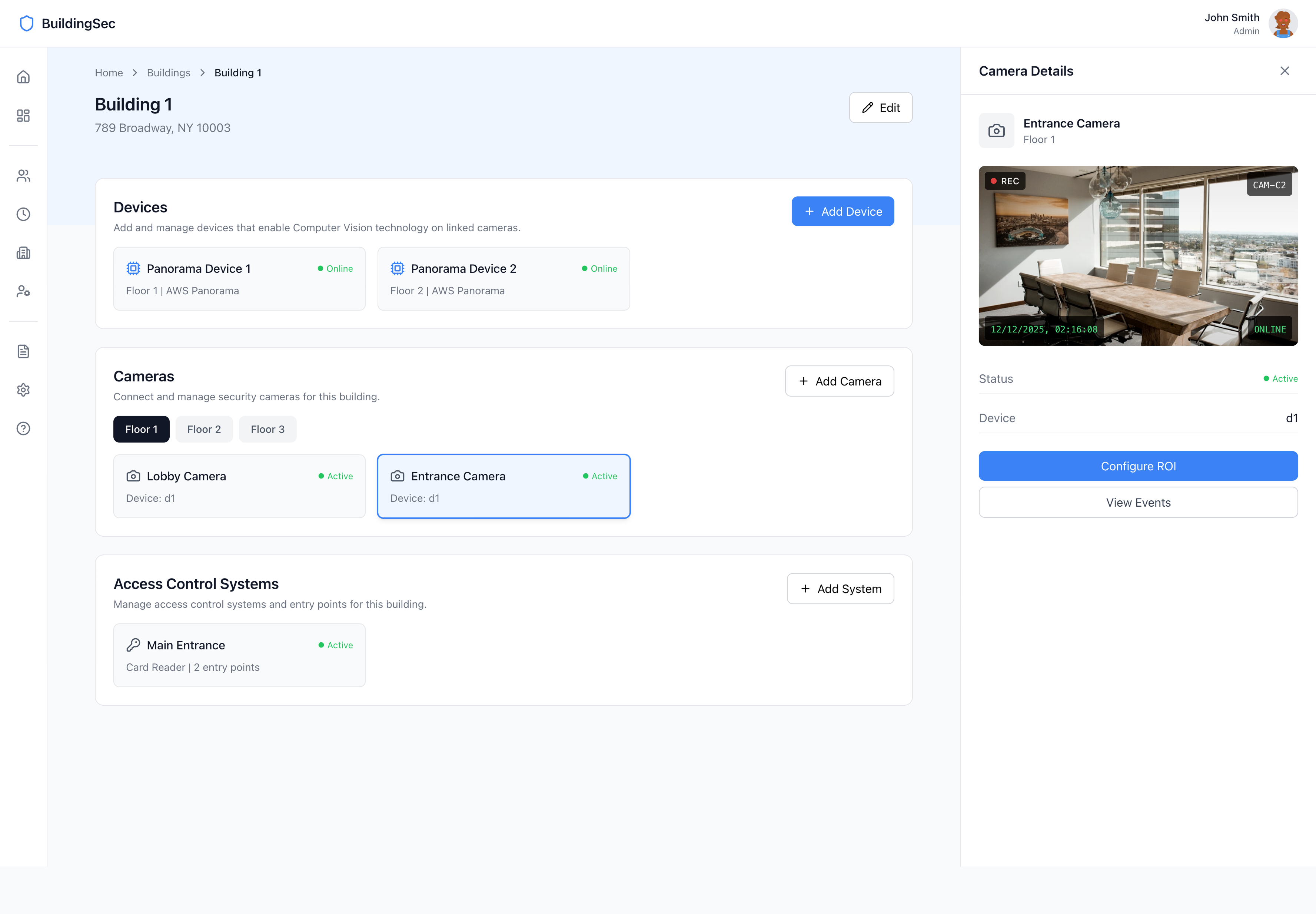Click the plus icon in Add System
This screenshot has width=1316, height=914.
(805, 589)
